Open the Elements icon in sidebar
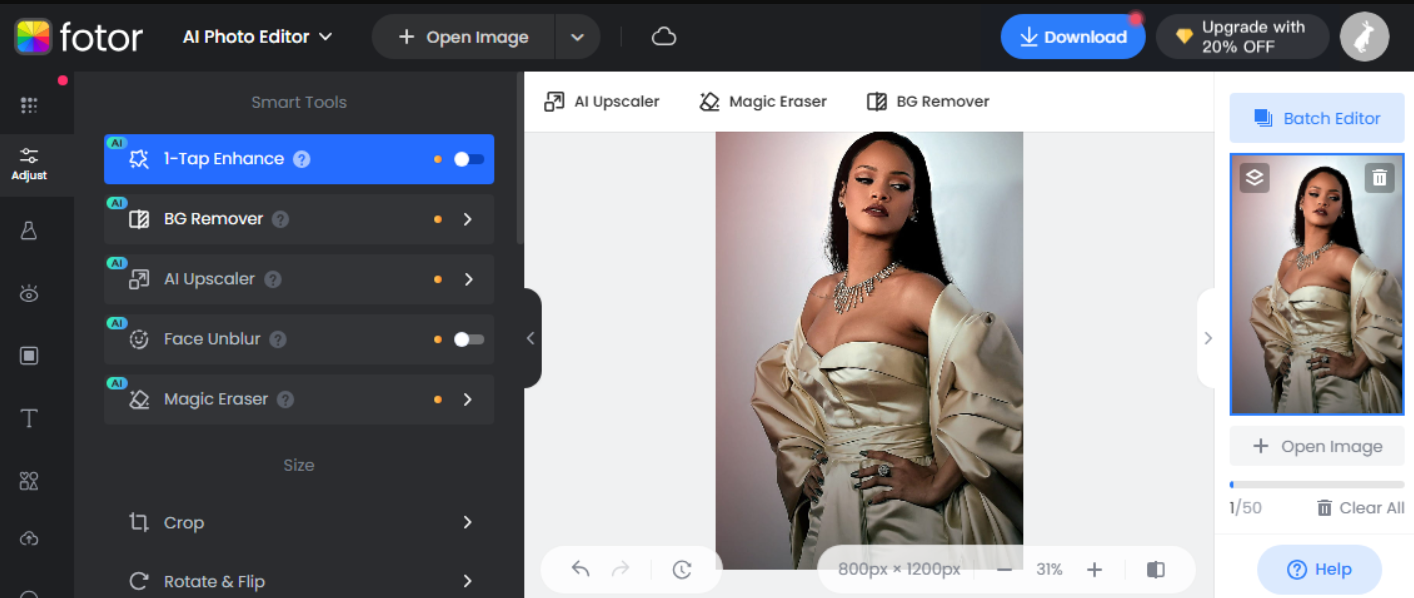 pos(29,481)
